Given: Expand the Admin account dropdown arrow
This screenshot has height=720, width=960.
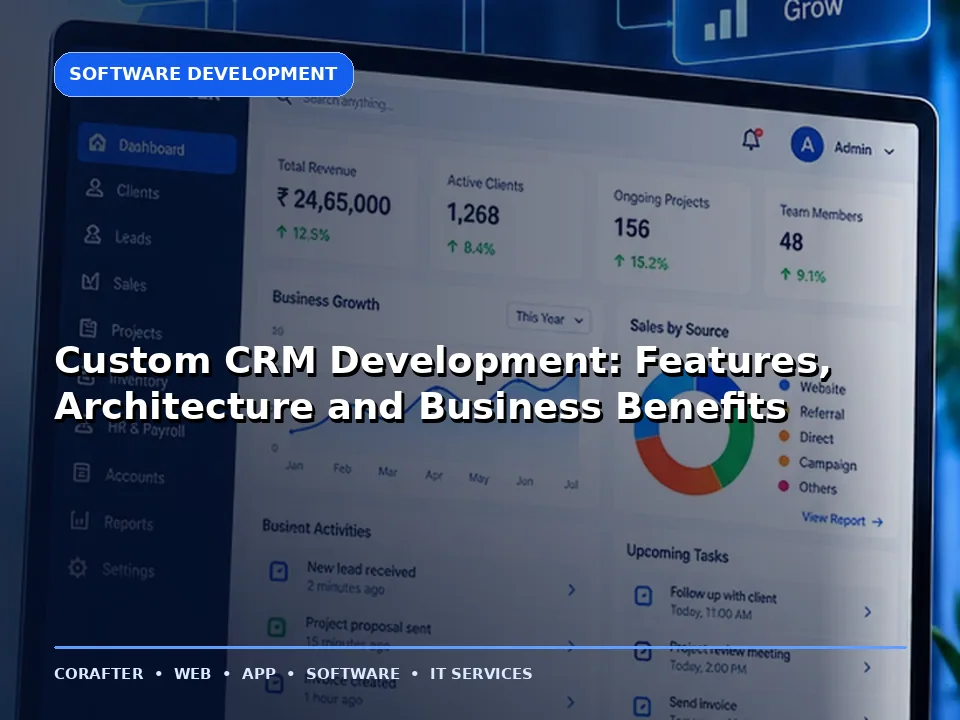Looking at the screenshot, I should pos(889,151).
